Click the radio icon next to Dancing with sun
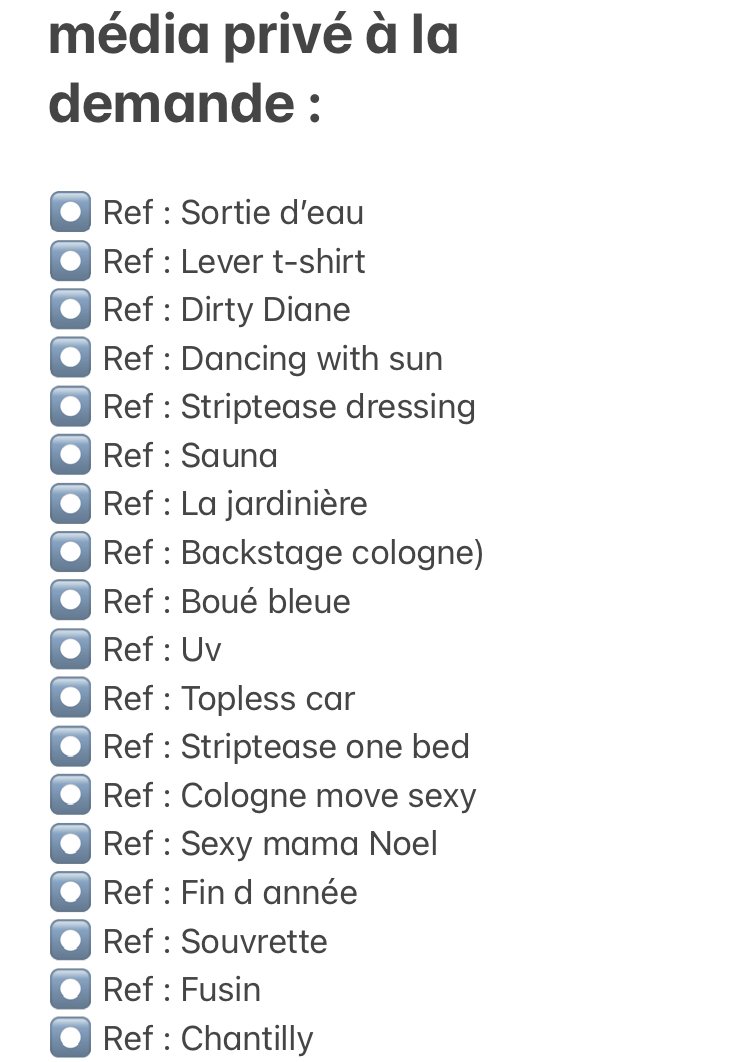Image resolution: width=750 pixels, height=1062 pixels. [x=70, y=358]
